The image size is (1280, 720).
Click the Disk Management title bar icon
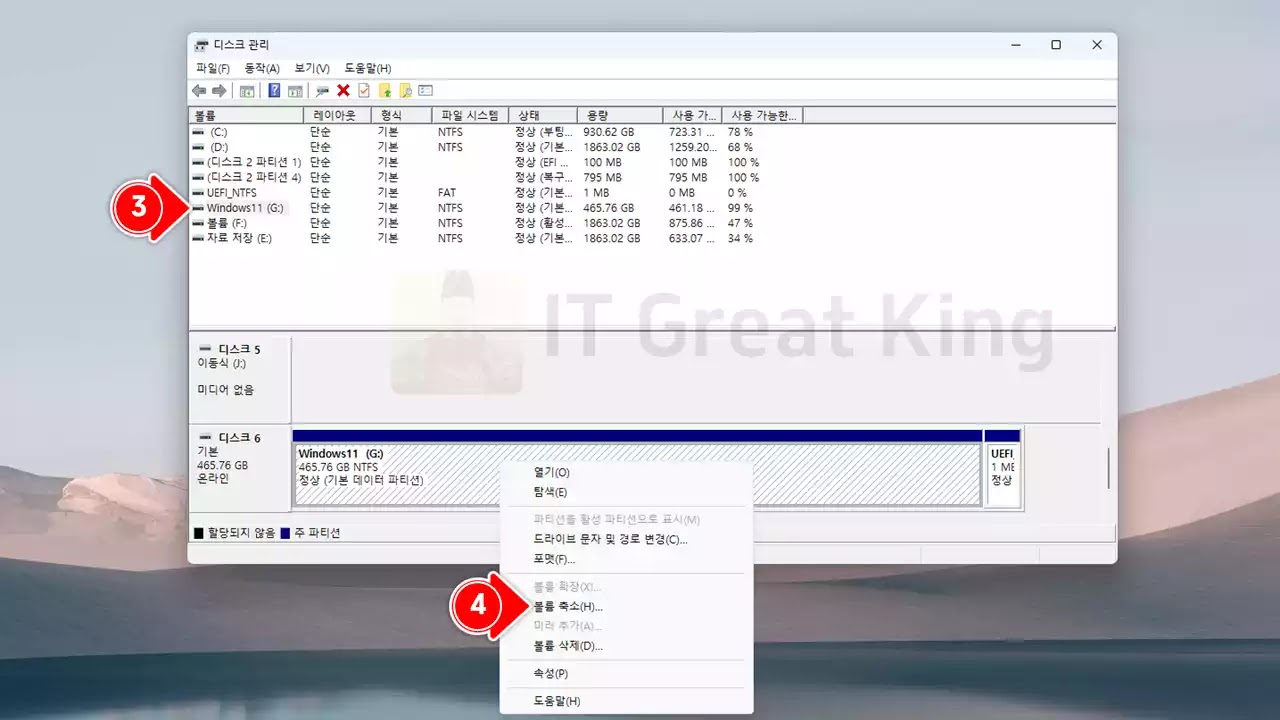[202, 45]
